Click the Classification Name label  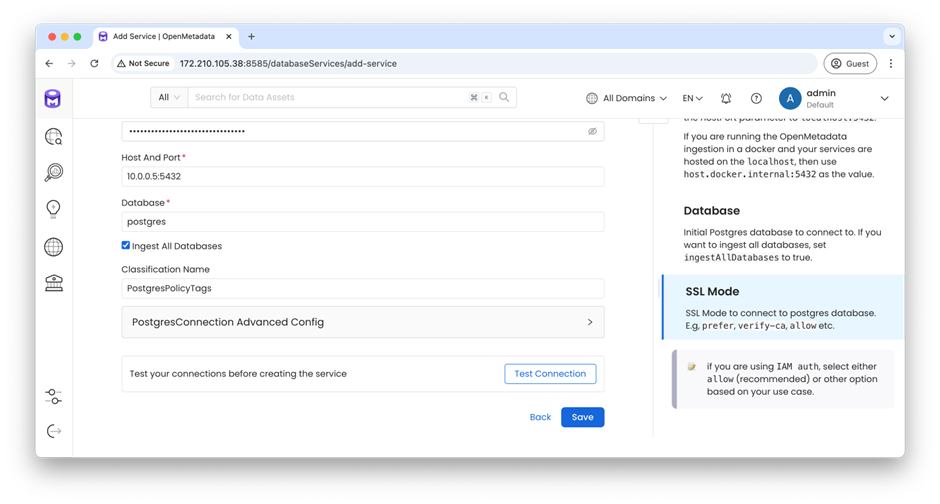pos(165,270)
